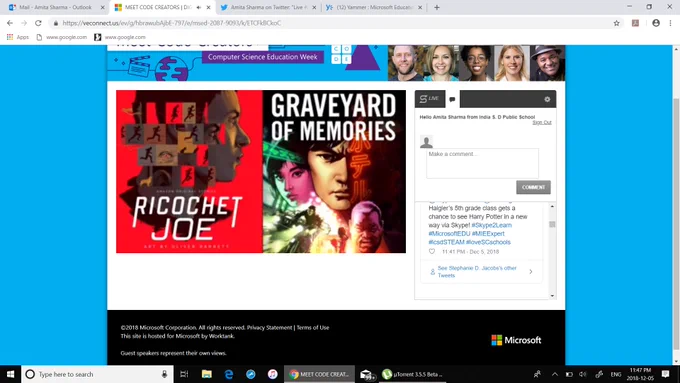Screen dimensions: 680x383
Task: Go back to the previous page
Action: [x=10, y=23]
